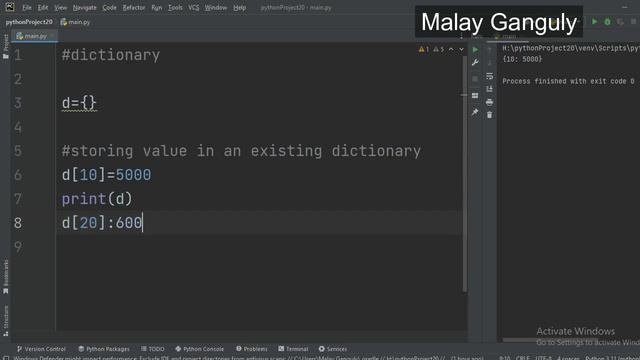Open the Tools menu
The height and width of the screenshot is (360, 640).
175,7
